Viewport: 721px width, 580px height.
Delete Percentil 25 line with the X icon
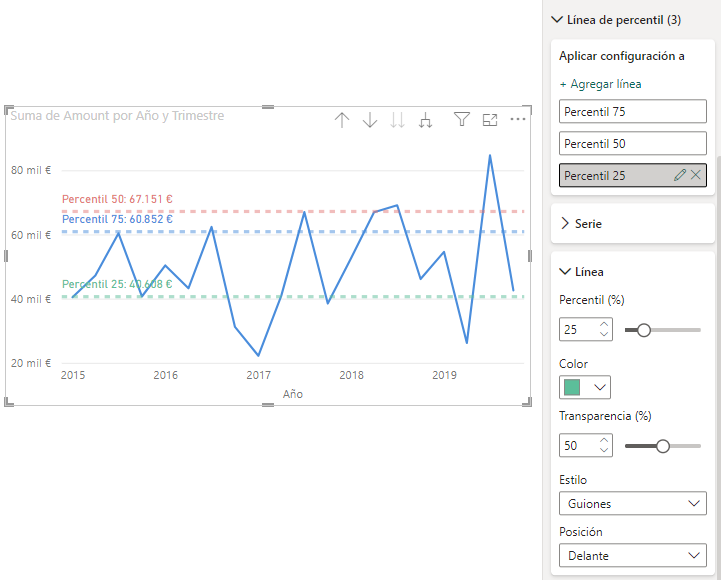(696, 175)
